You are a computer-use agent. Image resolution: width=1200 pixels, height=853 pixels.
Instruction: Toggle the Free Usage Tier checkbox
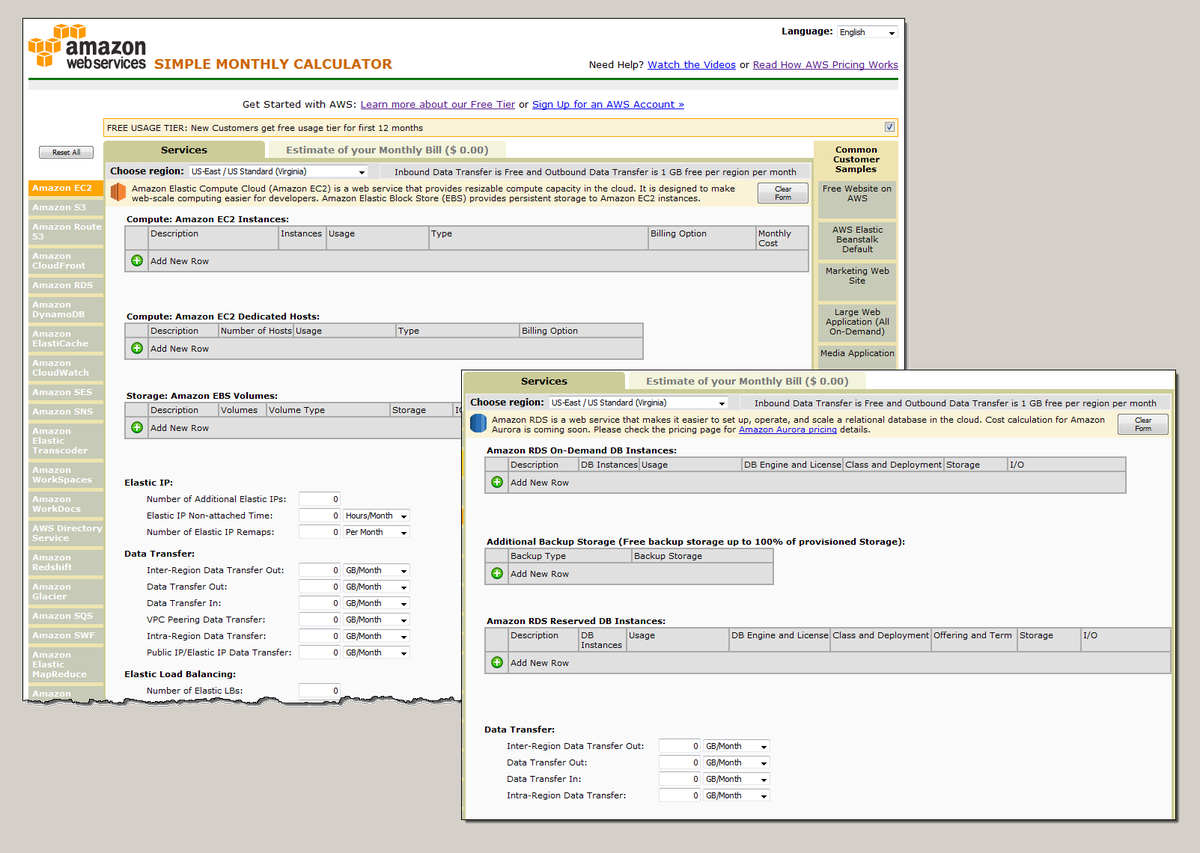(889, 127)
